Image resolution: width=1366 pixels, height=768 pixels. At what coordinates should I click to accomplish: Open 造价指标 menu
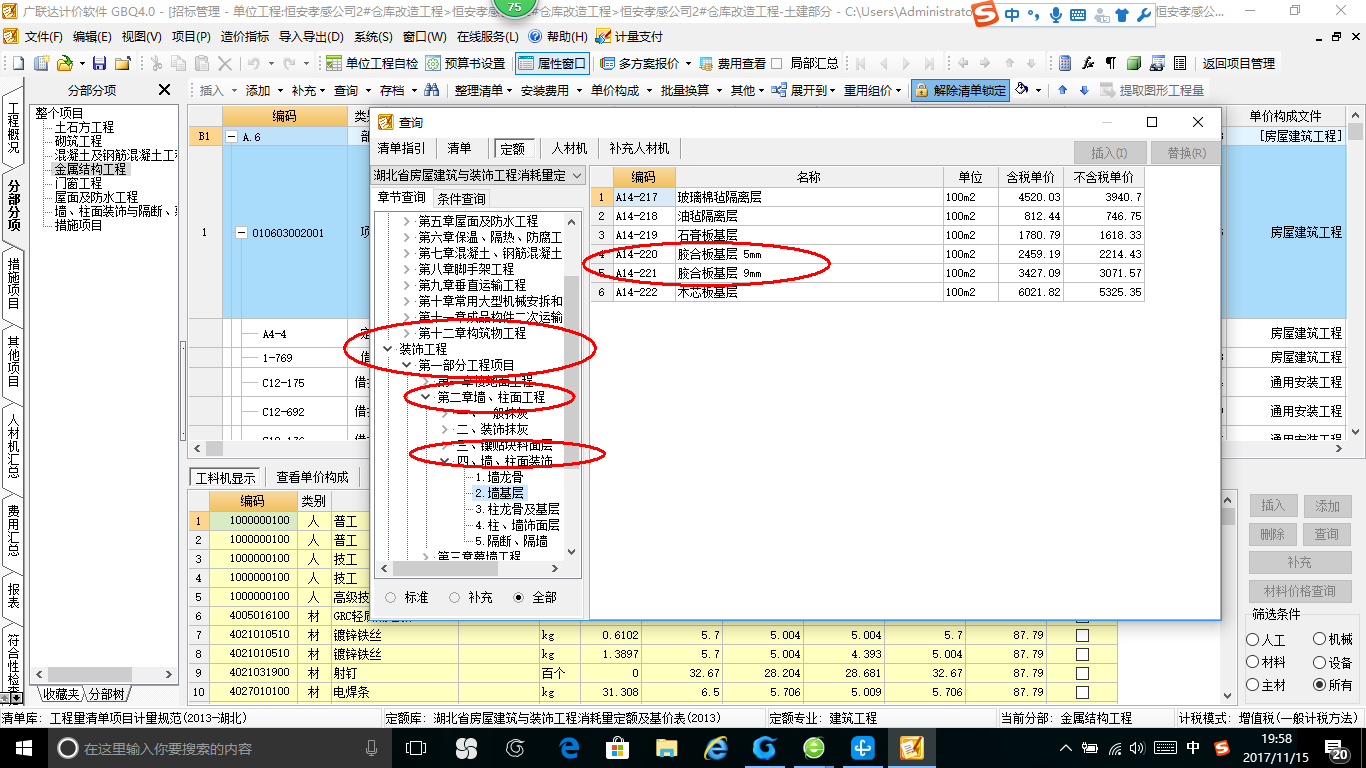coord(245,36)
